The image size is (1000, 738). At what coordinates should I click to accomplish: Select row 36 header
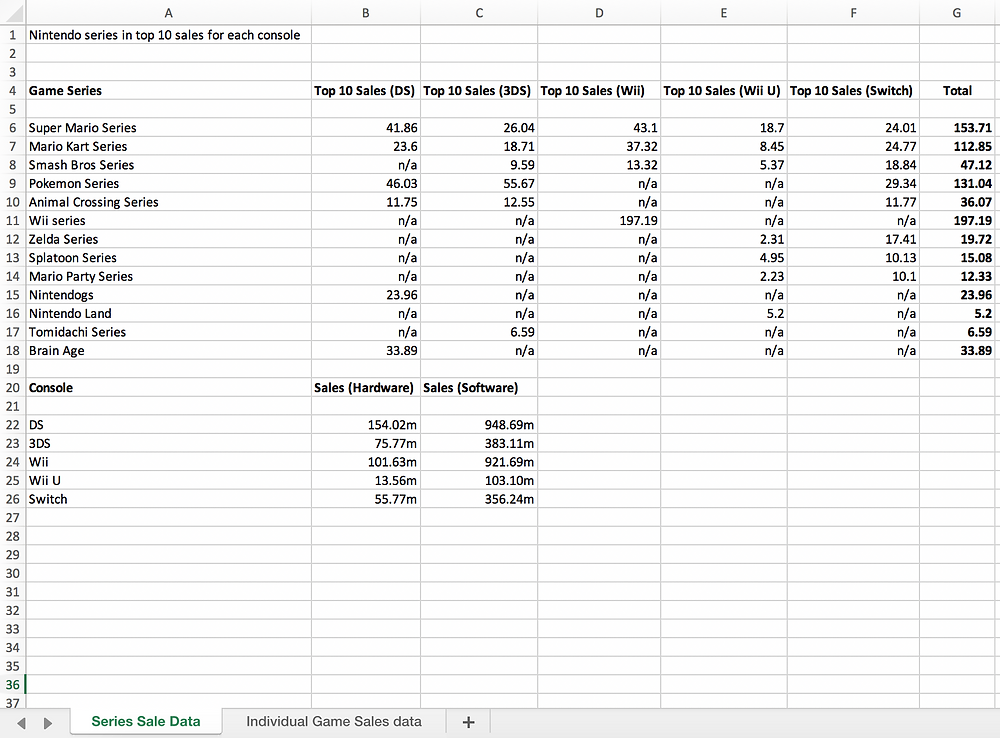pos(13,684)
